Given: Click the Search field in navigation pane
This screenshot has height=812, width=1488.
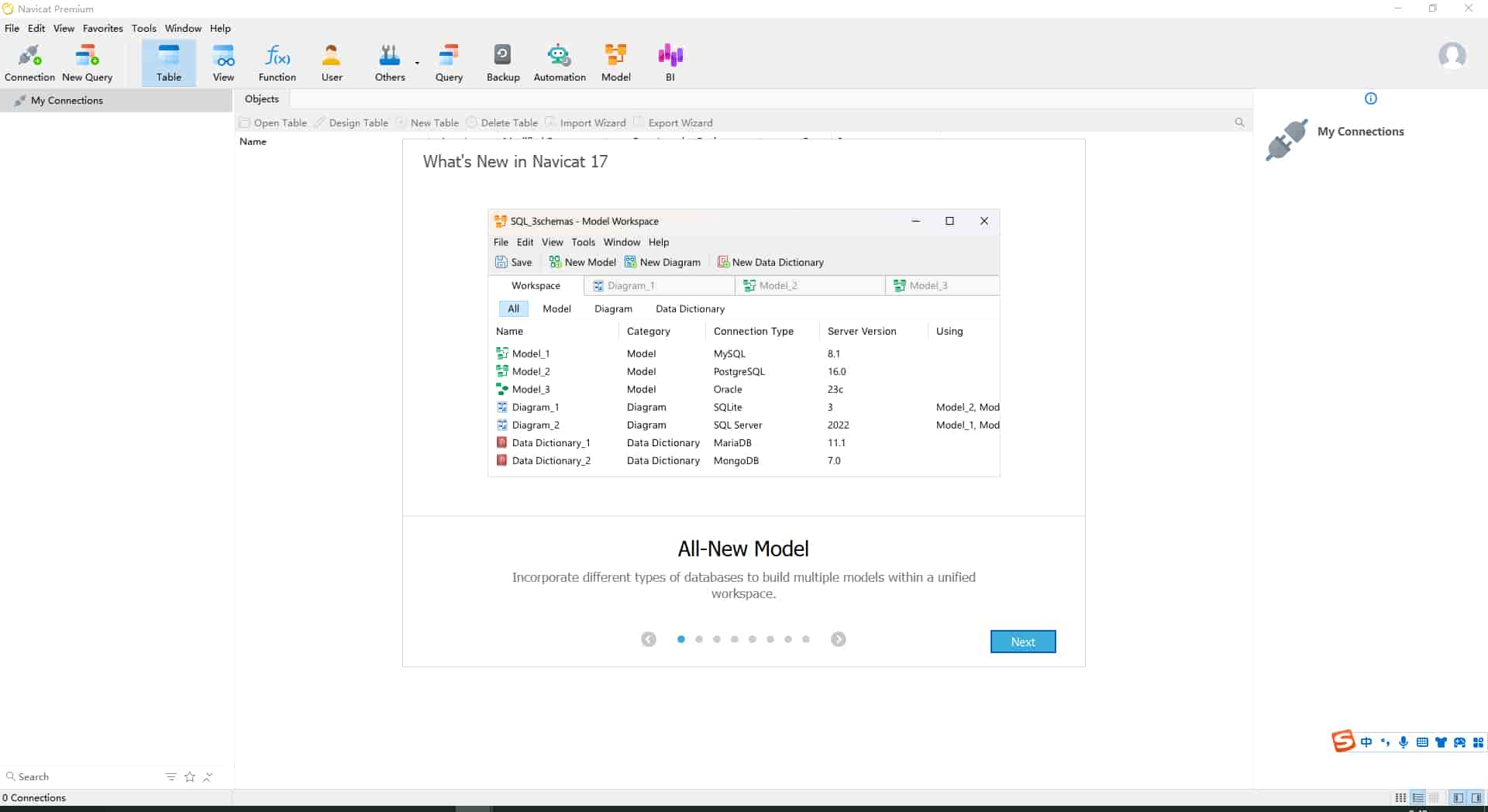Looking at the screenshot, I should point(81,776).
